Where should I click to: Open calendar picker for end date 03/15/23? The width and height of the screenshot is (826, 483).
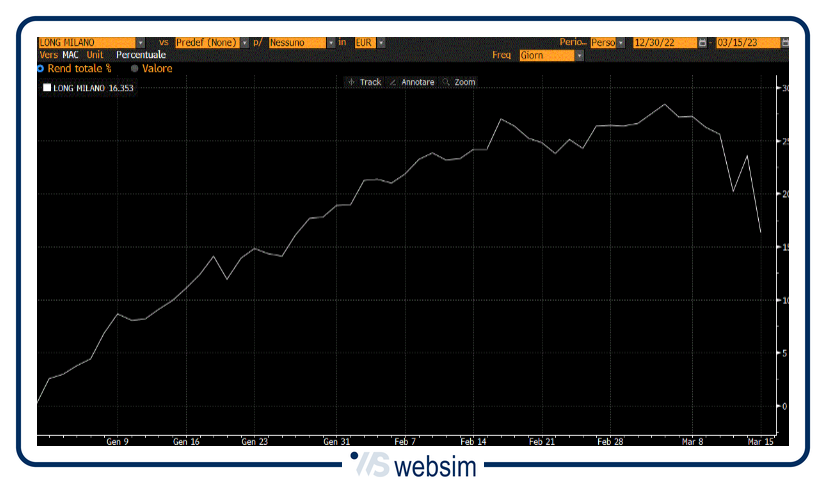point(785,43)
